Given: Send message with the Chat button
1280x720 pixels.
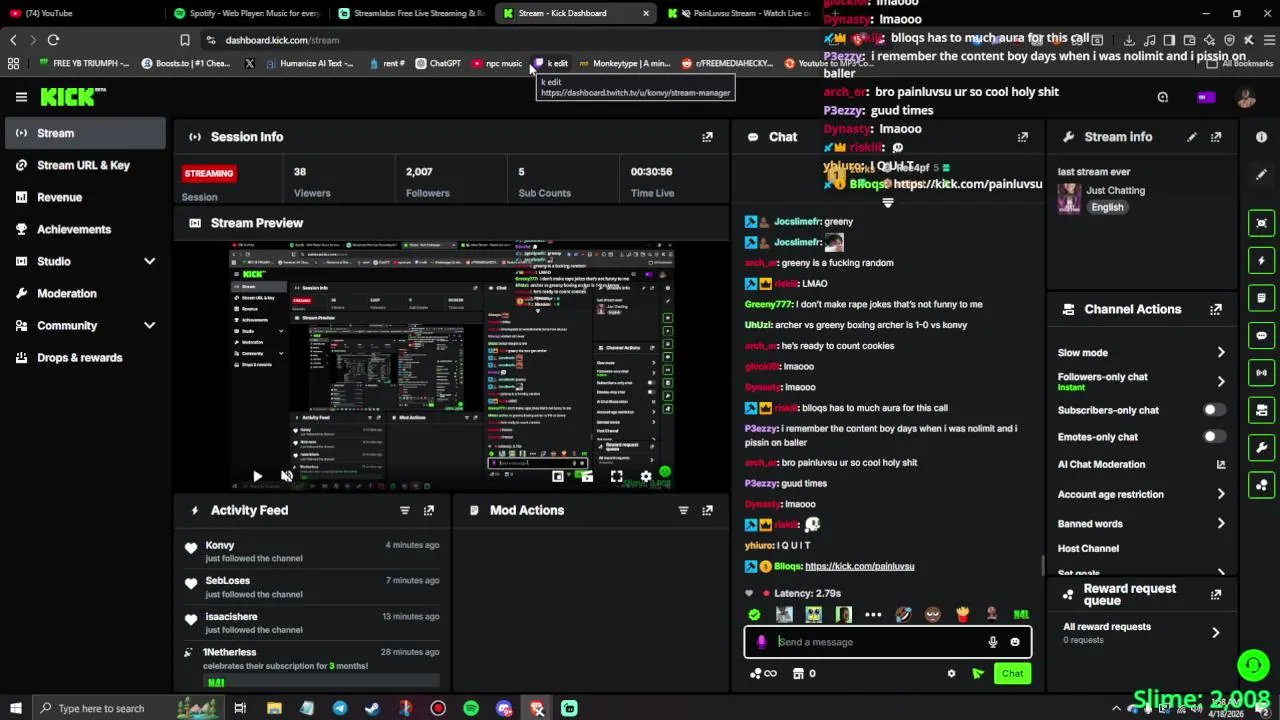Looking at the screenshot, I should click(1012, 674).
